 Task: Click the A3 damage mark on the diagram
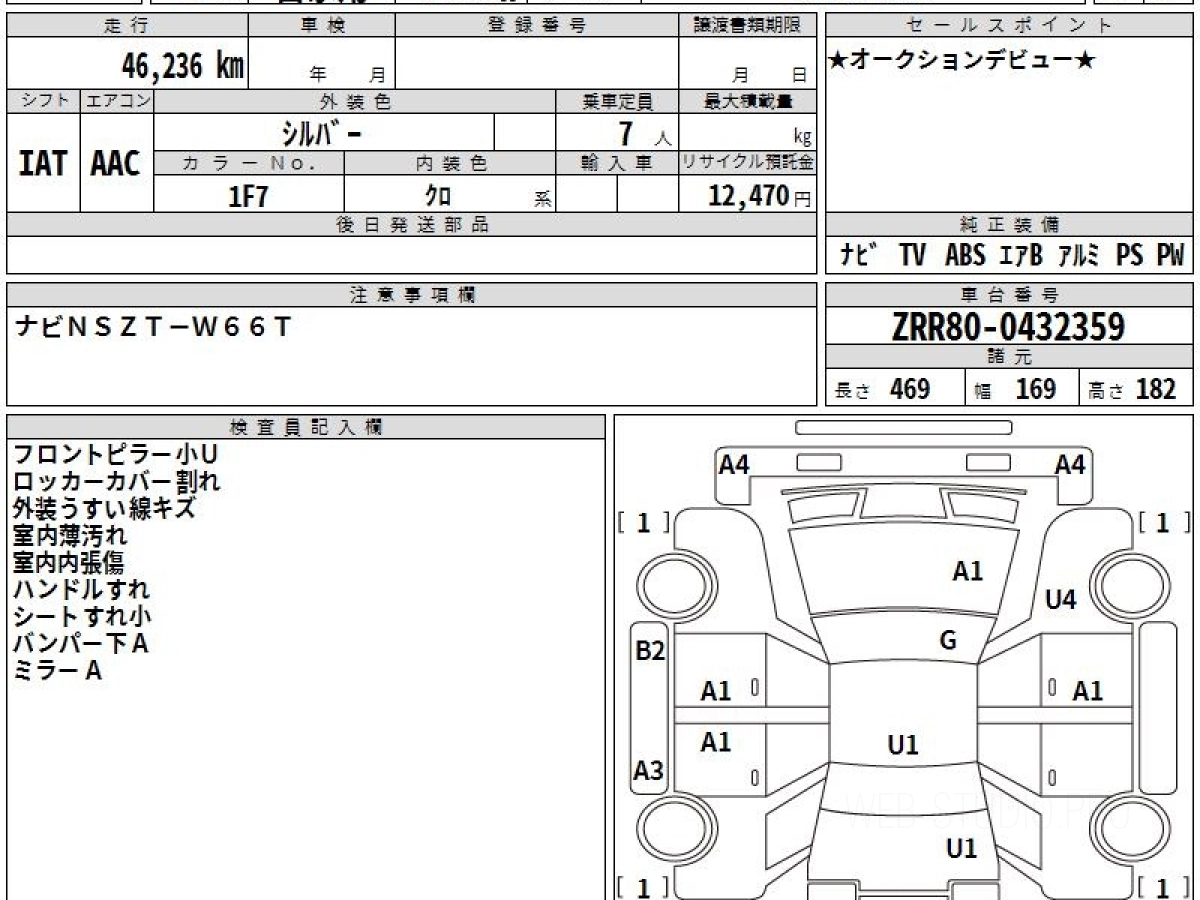(x=649, y=771)
